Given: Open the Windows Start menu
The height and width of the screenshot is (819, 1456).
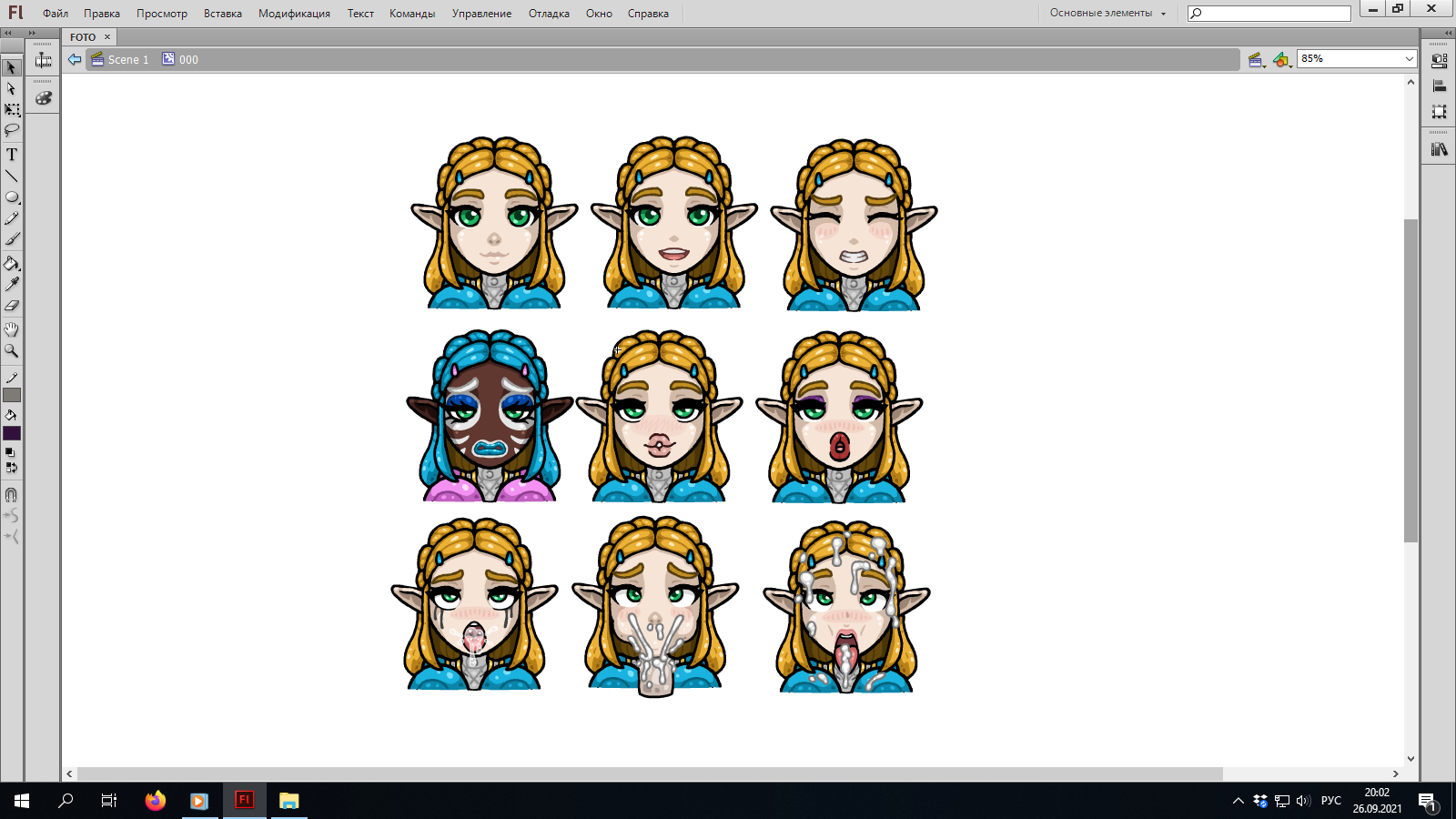Looking at the screenshot, I should click(22, 801).
